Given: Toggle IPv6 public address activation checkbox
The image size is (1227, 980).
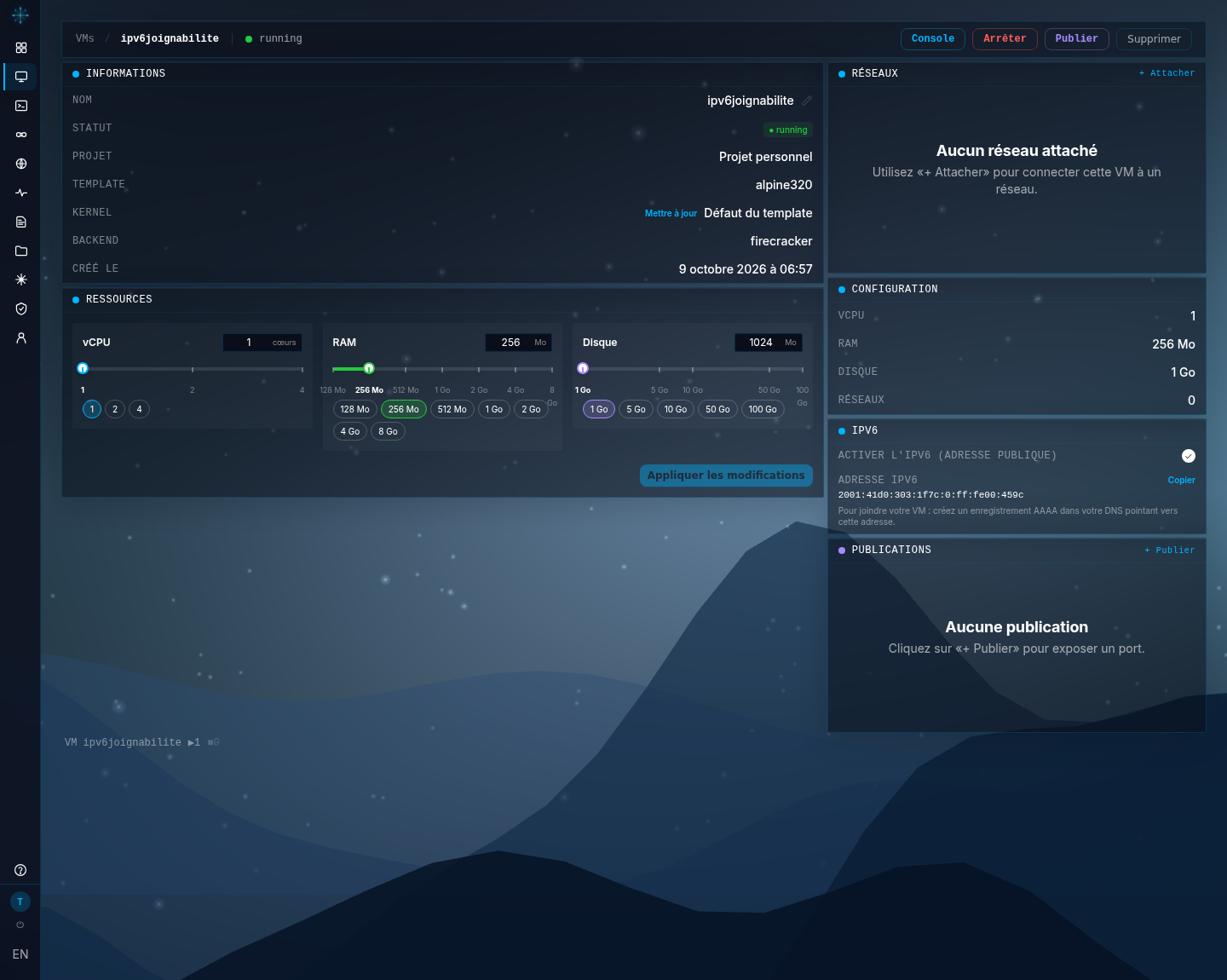Looking at the screenshot, I should point(1189,456).
